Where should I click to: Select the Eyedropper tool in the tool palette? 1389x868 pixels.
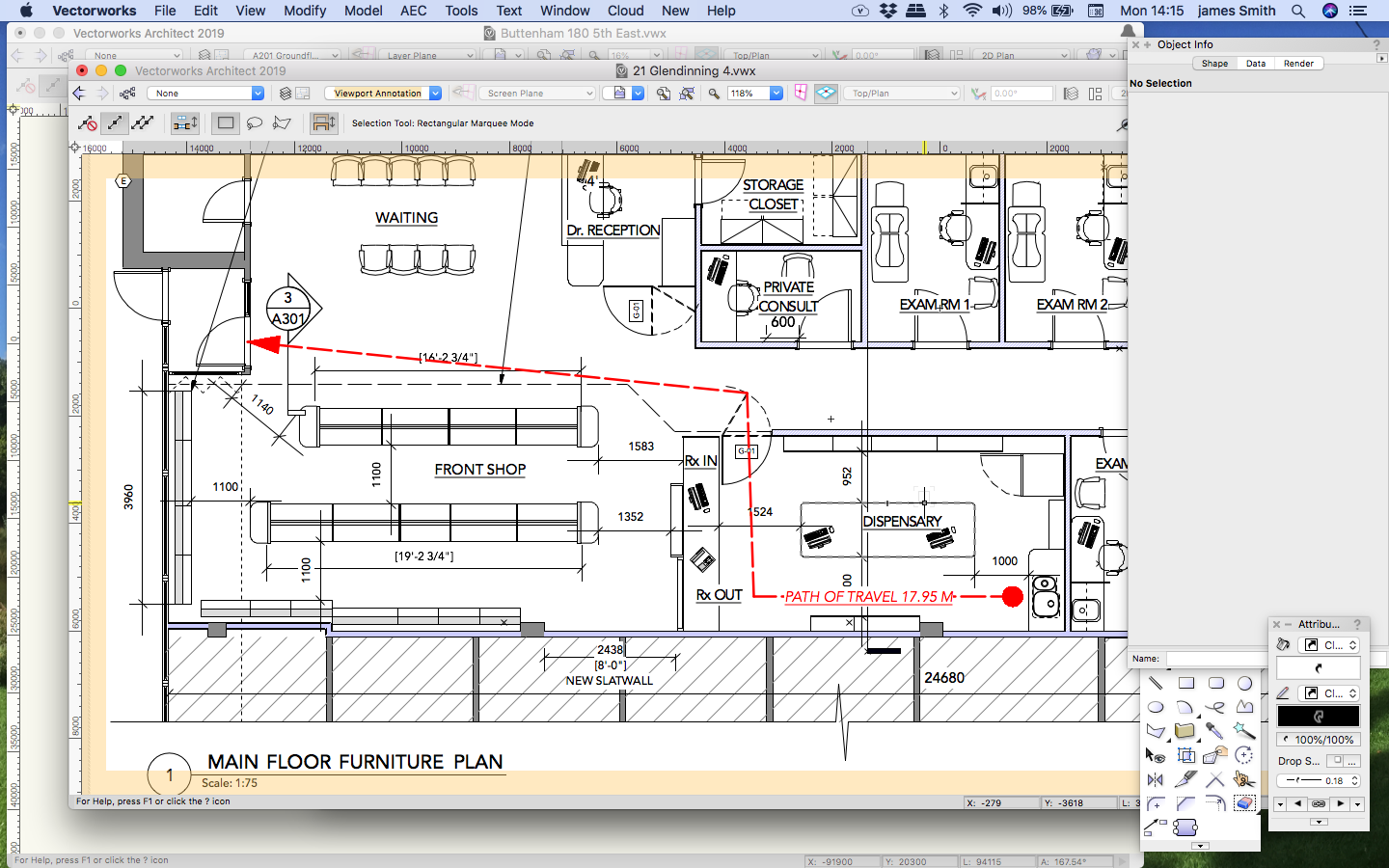click(x=1214, y=731)
